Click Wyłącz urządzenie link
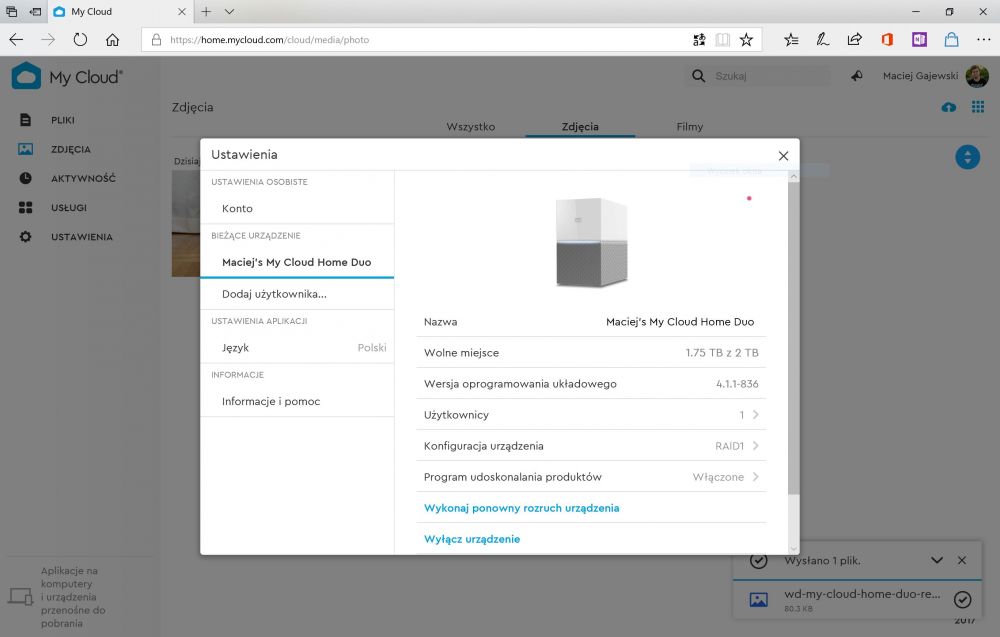 click(472, 539)
